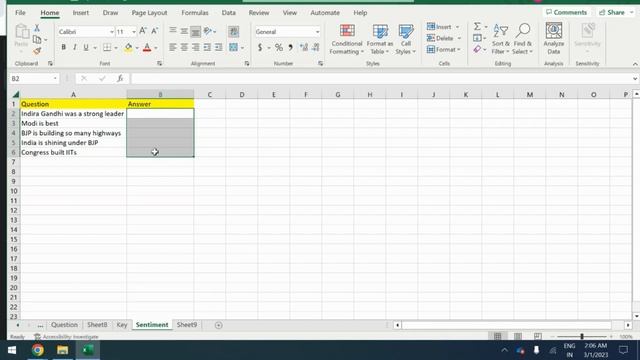This screenshot has width=640, height=360.
Task: Toggle Underline formatting
Action: click(86, 48)
